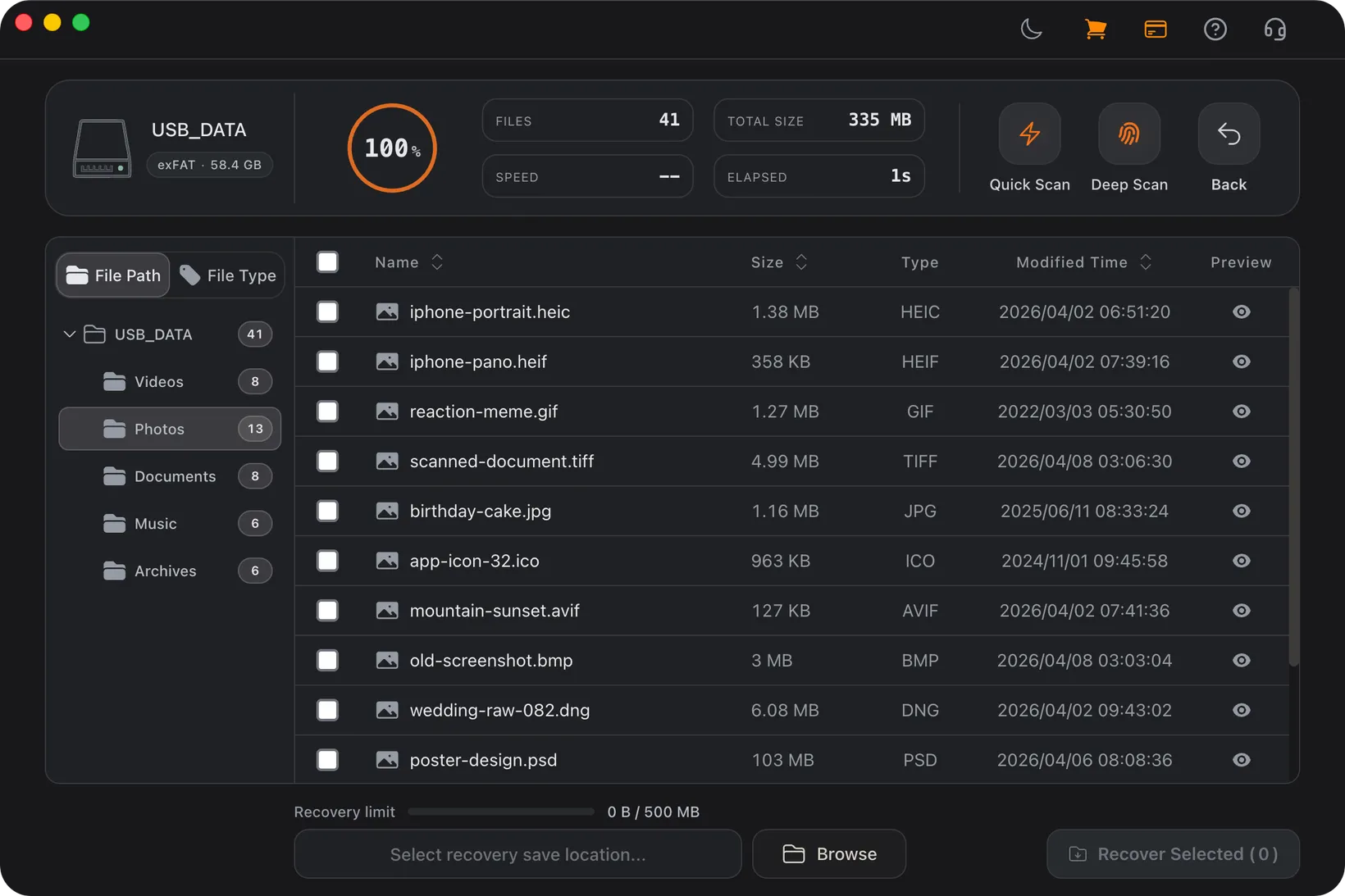The image size is (1345, 896).
Task: Click Recover Selected (0) button
Action: click(1173, 854)
